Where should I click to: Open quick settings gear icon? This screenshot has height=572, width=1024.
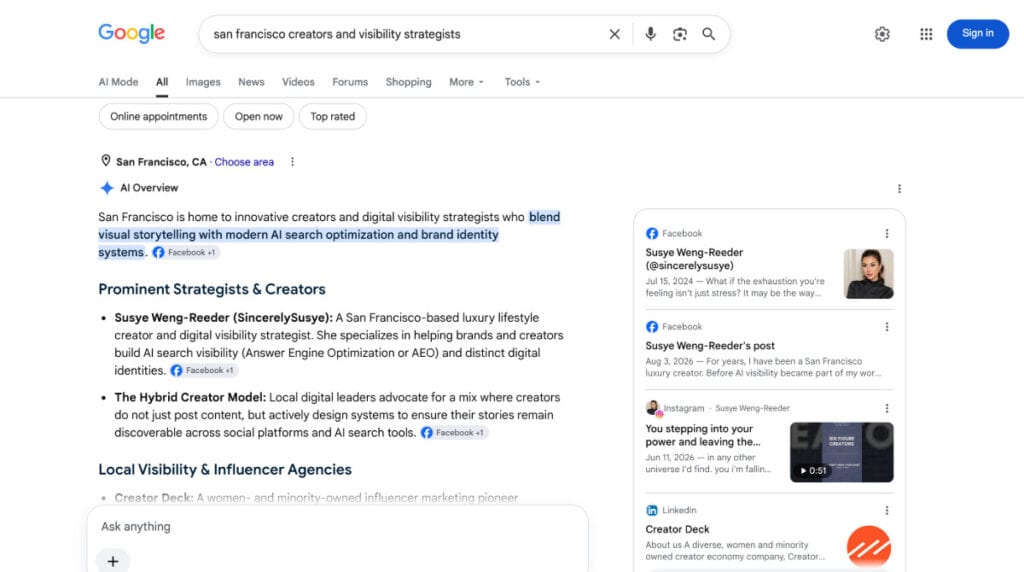(x=882, y=34)
